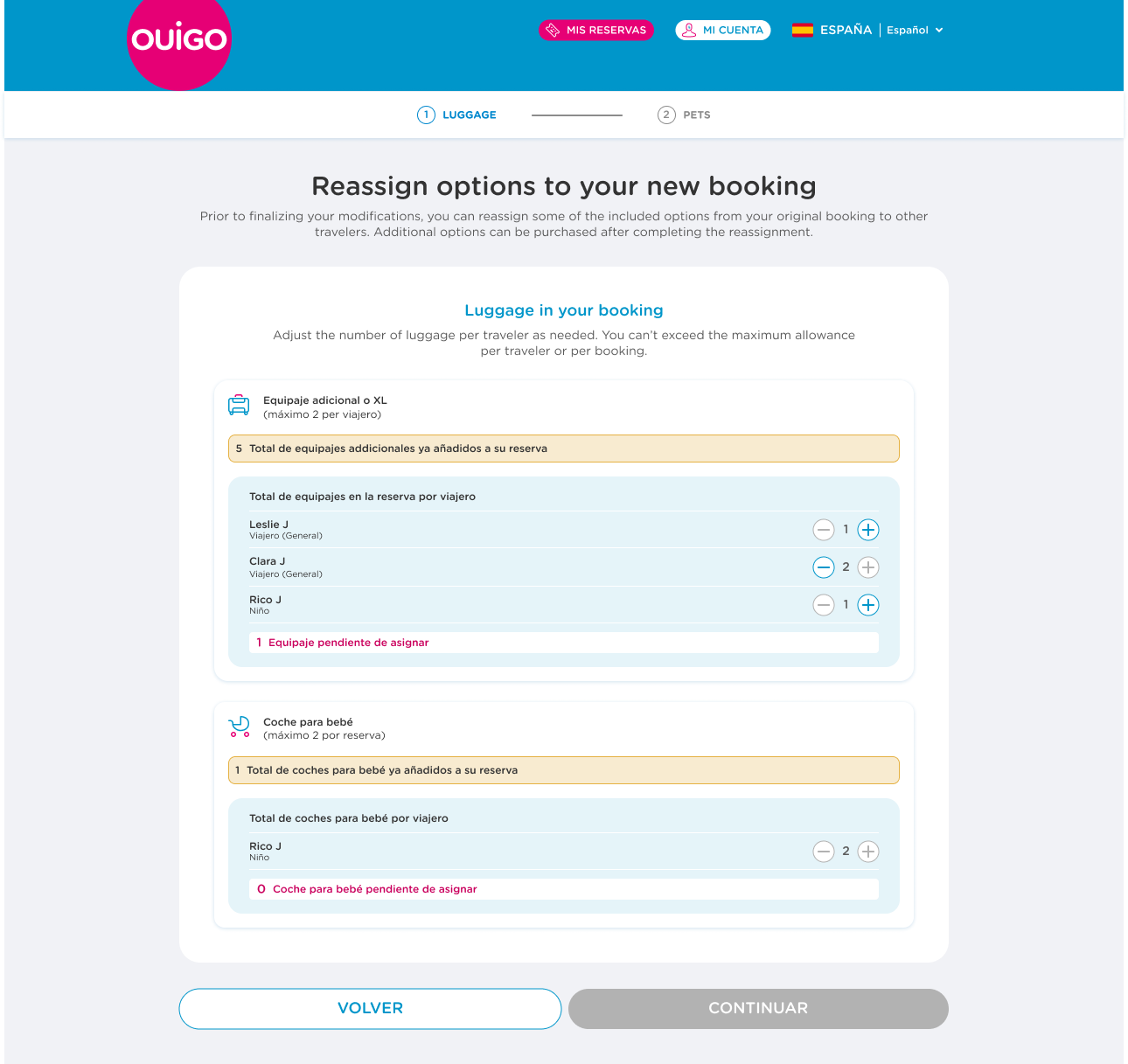Decrease Leslie J luggage count
This screenshot has width=1128, height=1064.
pos(824,530)
